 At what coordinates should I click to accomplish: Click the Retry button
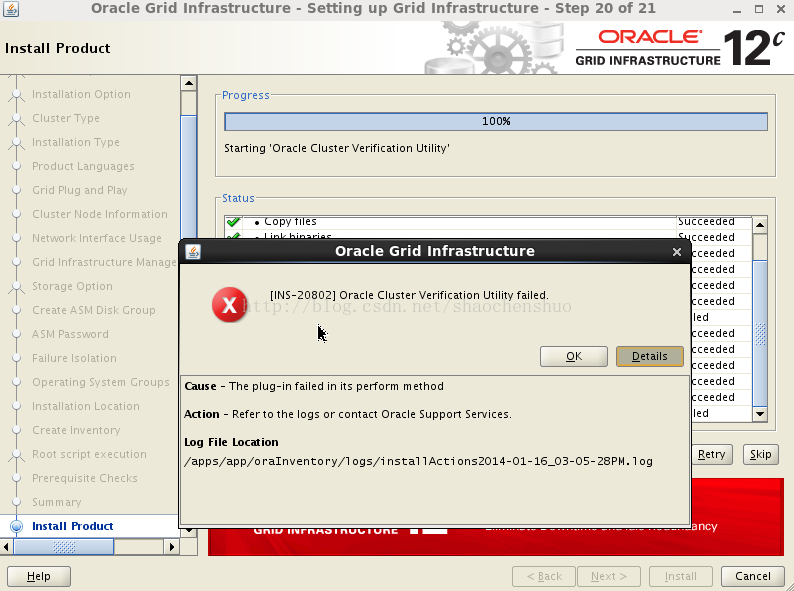711,454
